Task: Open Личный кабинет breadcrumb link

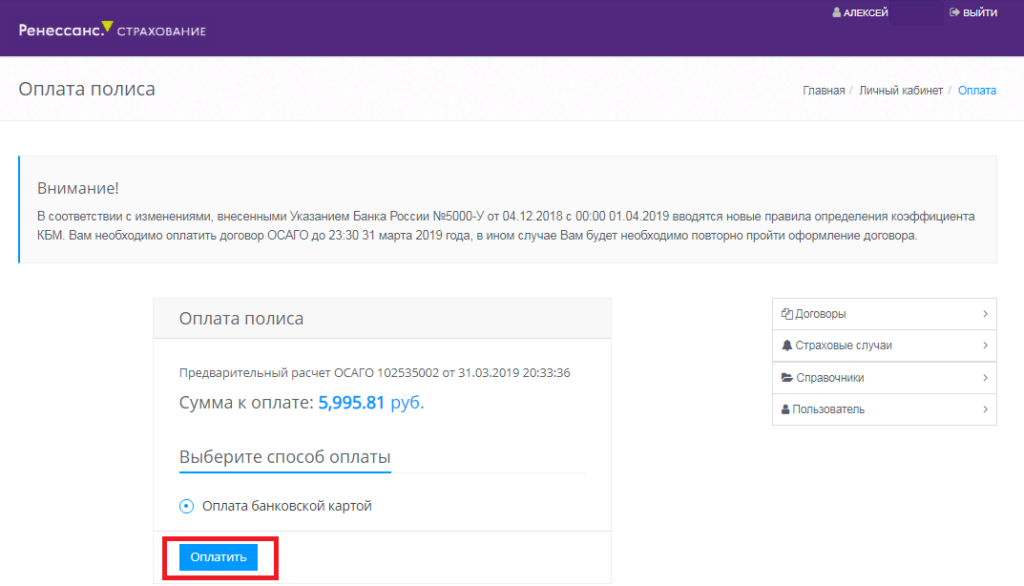Action: [x=900, y=91]
